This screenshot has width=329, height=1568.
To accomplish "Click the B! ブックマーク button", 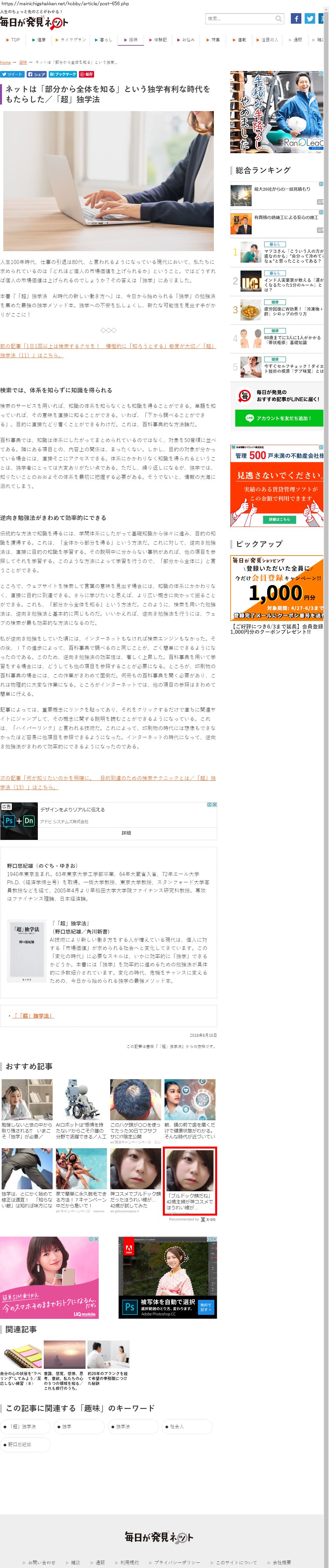I will (63, 74).
